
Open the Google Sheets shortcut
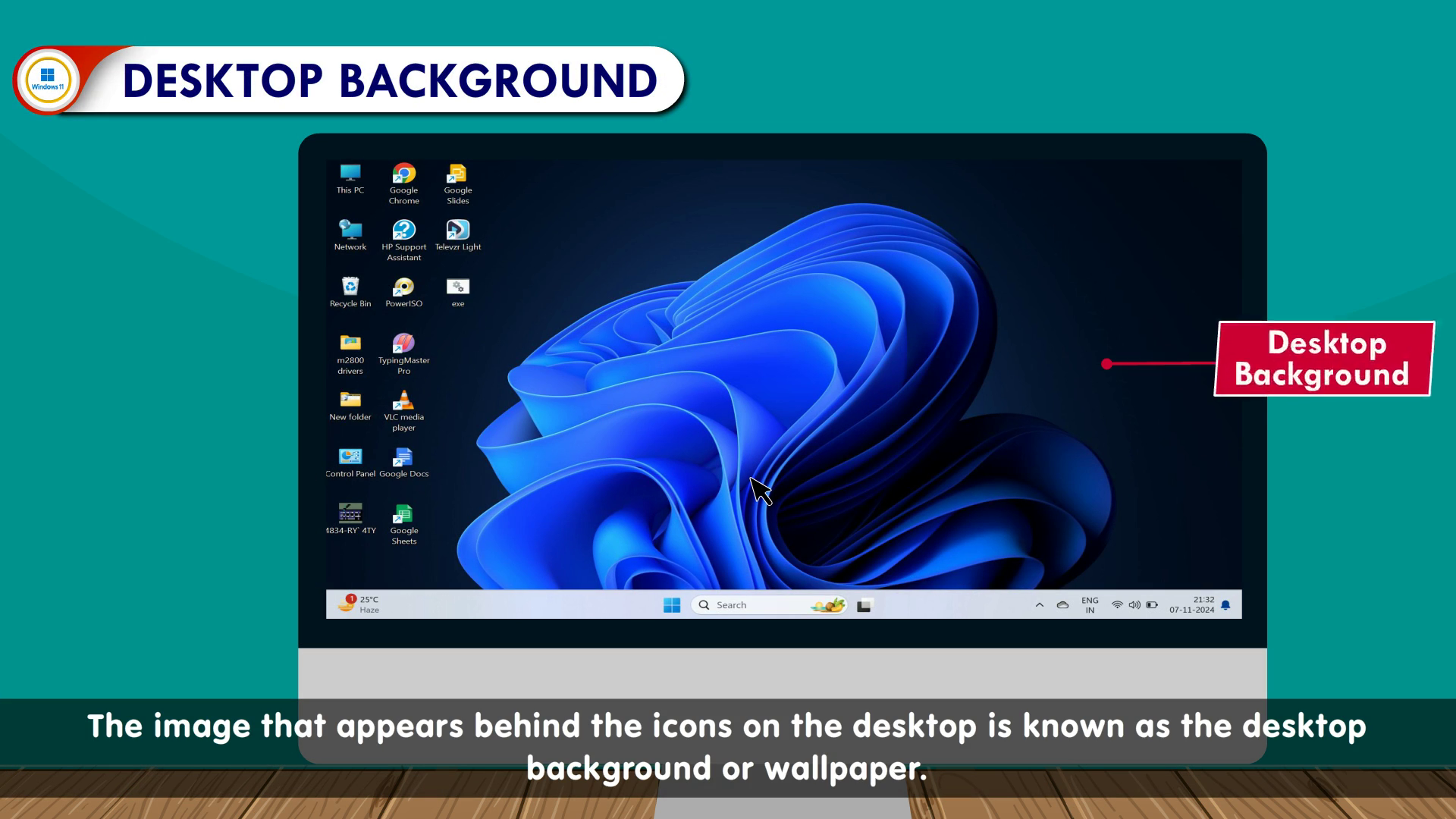403,514
